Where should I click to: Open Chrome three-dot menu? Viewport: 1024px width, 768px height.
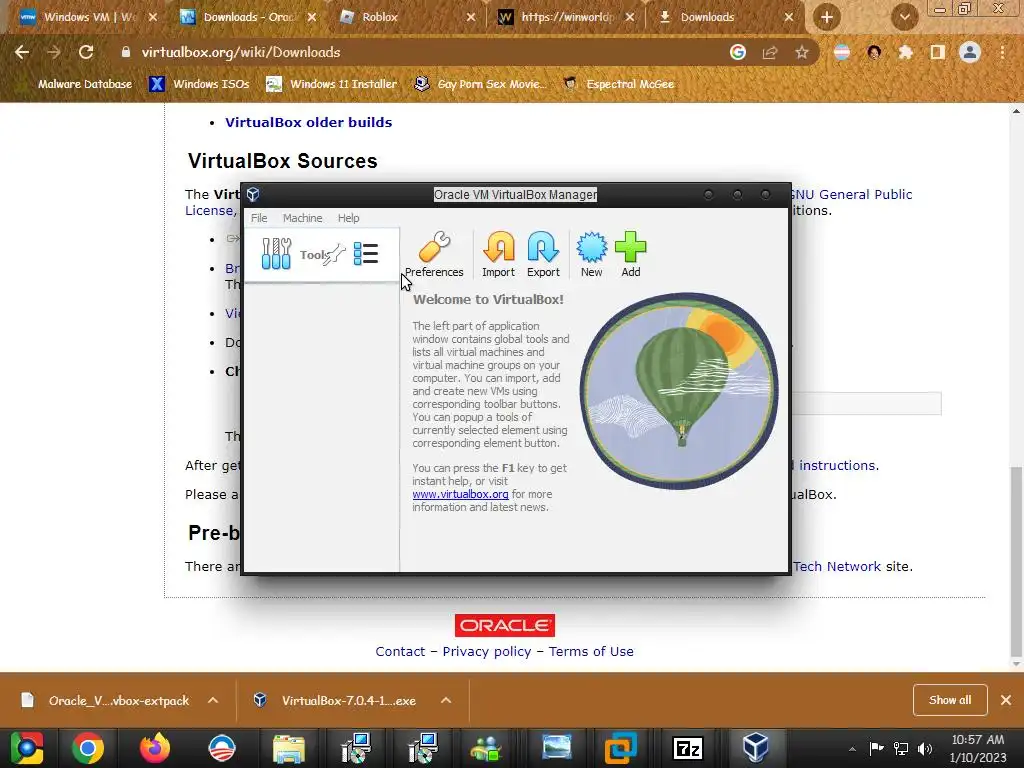(x=1002, y=52)
